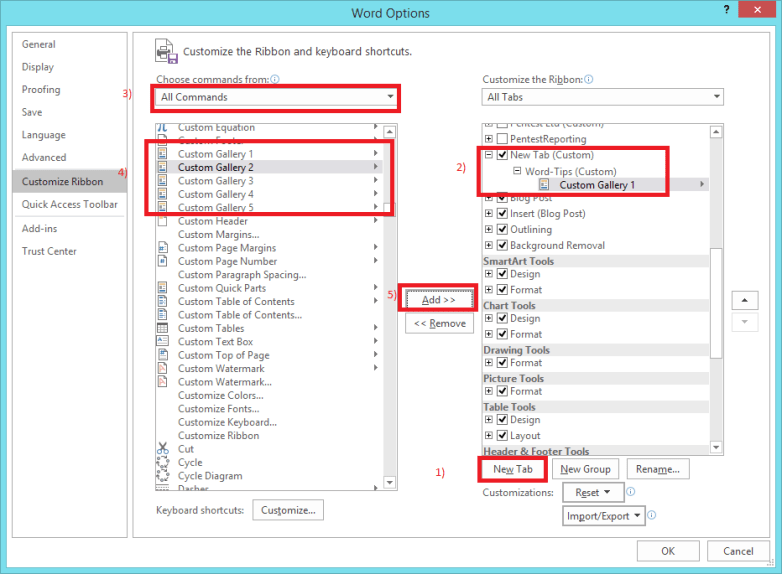Click the Cancel button
Viewport: 782px width, 574px height.
[738, 551]
